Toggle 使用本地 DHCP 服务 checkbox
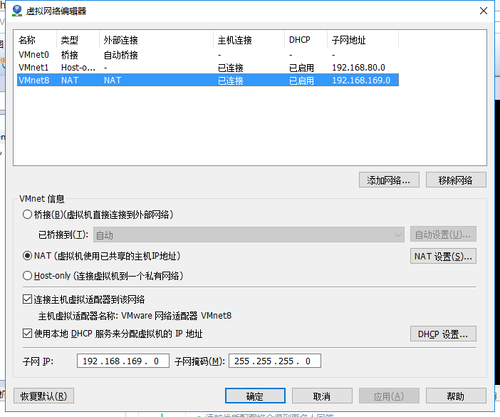 27,333
